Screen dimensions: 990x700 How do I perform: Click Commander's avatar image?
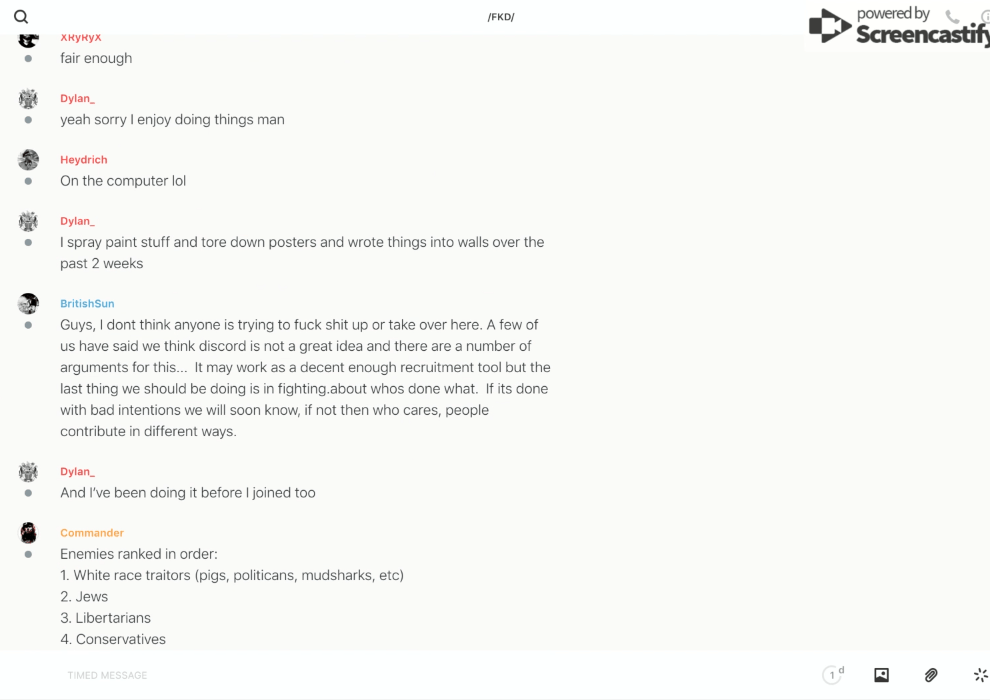(x=28, y=533)
